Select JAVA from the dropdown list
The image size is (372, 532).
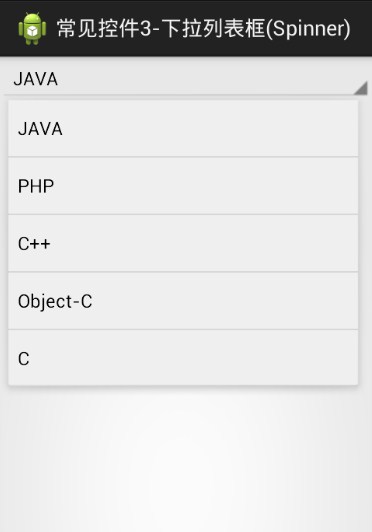[x=183, y=129]
